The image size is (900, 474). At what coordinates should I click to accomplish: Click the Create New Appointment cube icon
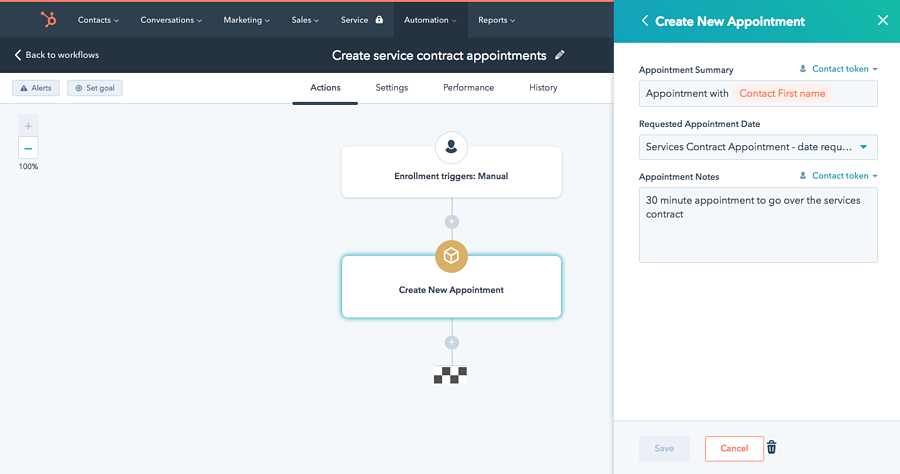click(x=451, y=257)
